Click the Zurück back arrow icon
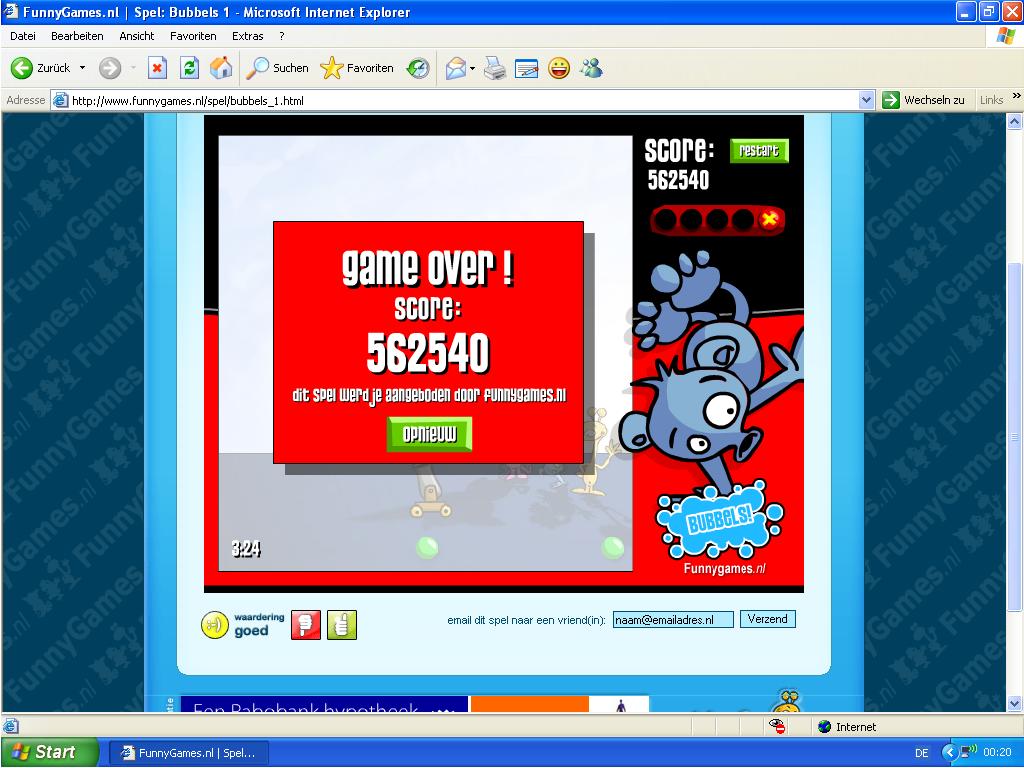 22,68
